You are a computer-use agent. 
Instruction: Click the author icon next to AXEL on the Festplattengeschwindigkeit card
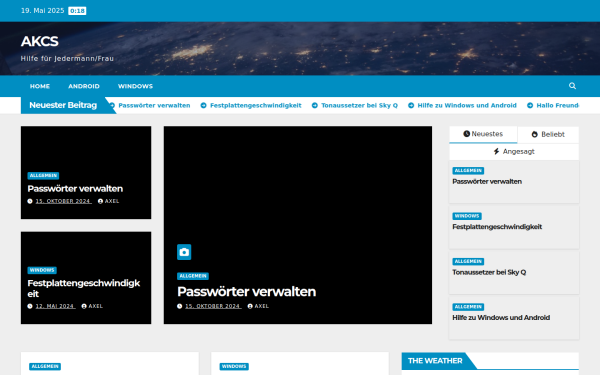coord(84,306)
